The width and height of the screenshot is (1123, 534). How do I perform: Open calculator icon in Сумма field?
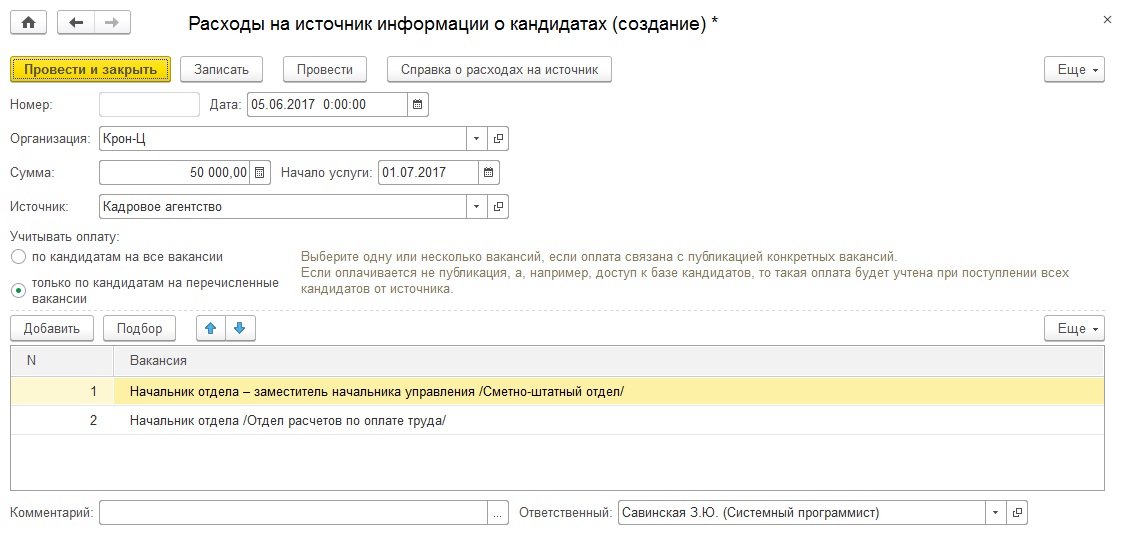tap(260, 172)
